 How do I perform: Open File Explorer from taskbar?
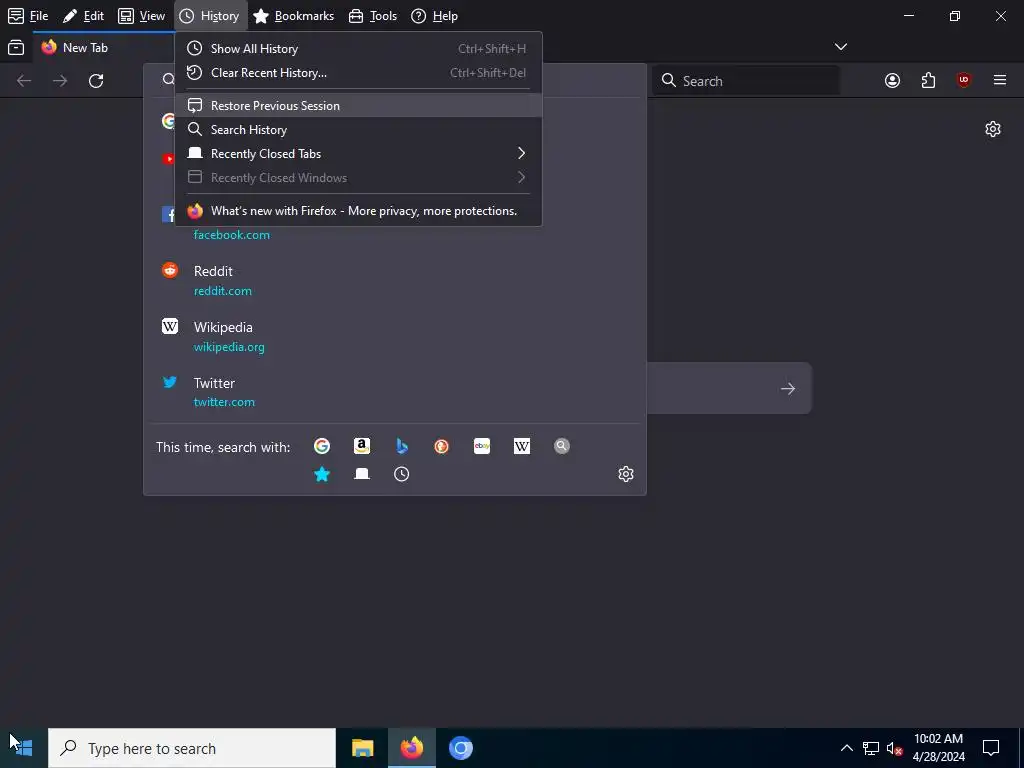click(362, 748)
